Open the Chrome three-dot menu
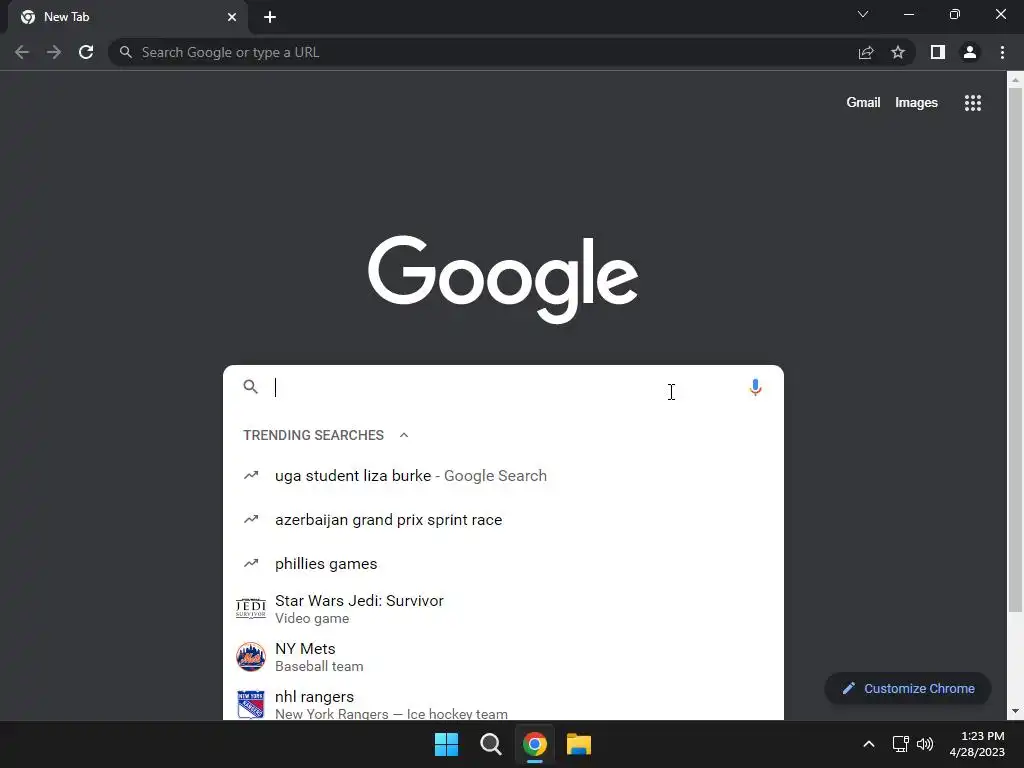Screen dimensions: 1024x768 pyautogui.click(x=1002, y=52)
